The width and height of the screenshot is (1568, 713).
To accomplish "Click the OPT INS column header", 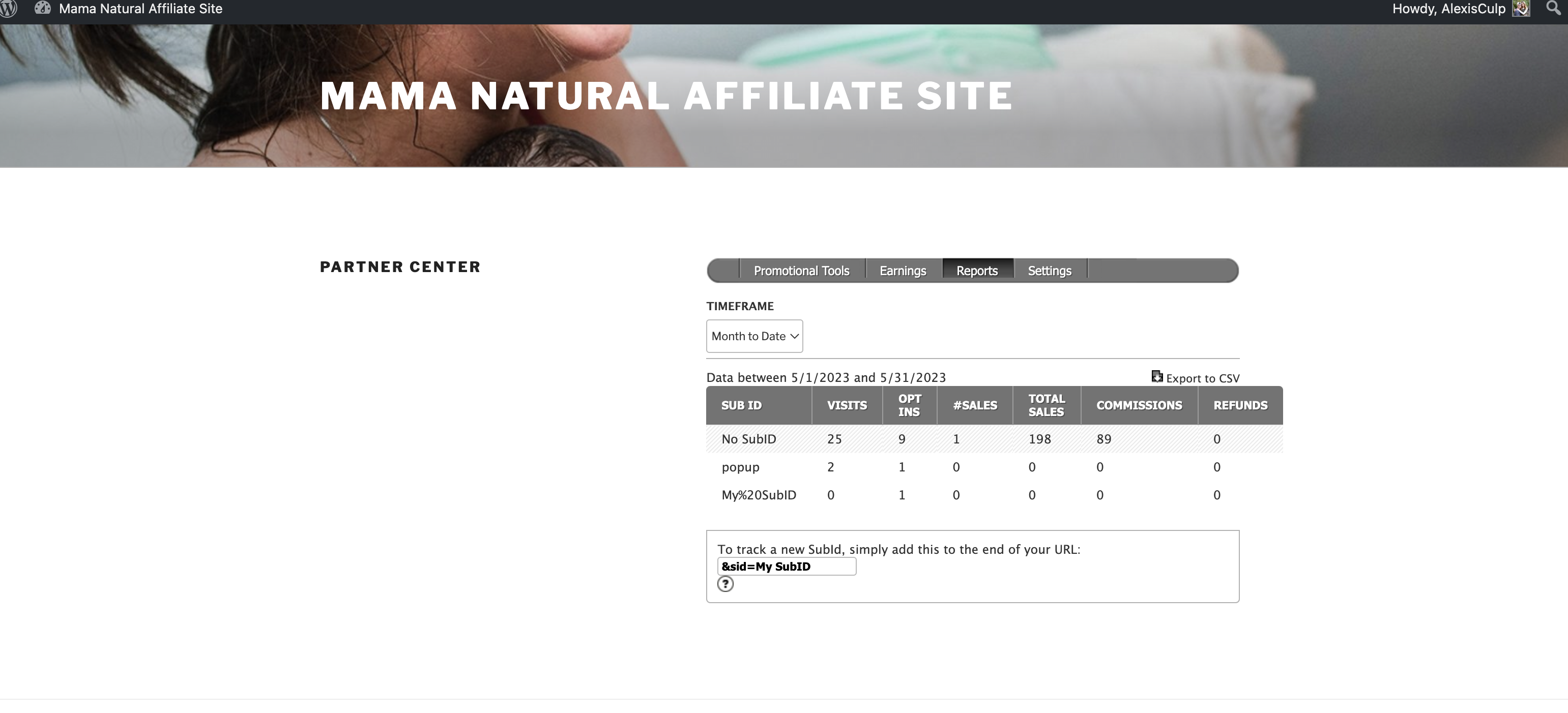I will click(x=909, y=405).
